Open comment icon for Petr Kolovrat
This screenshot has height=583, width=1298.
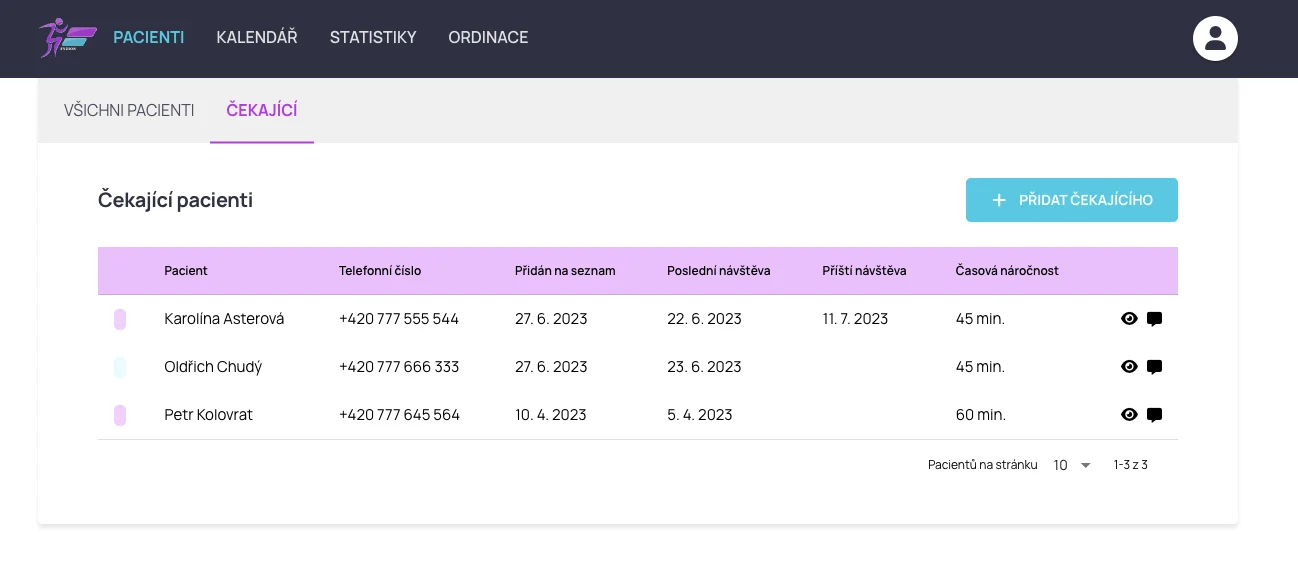click(x=1154, y=415)
